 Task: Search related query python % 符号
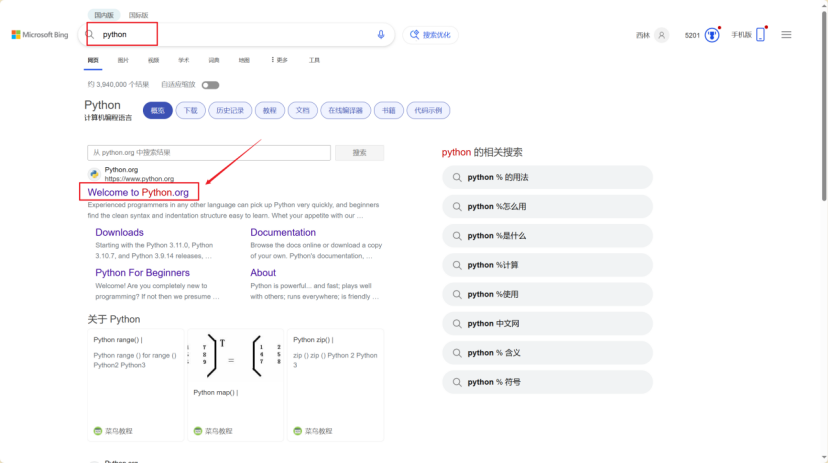(548, 382)
